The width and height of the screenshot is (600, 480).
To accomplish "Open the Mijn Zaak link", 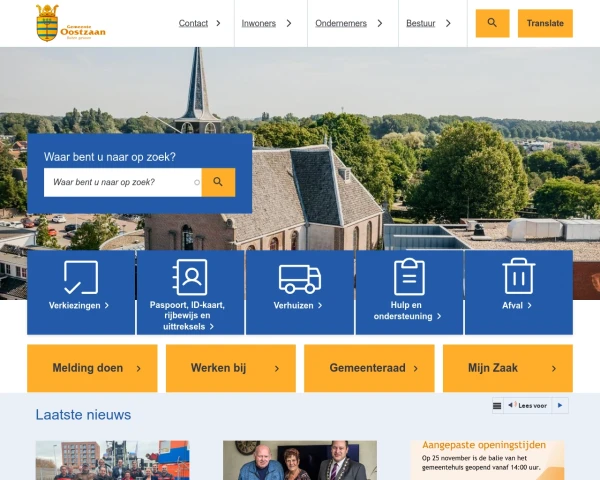I will point(508,368).
